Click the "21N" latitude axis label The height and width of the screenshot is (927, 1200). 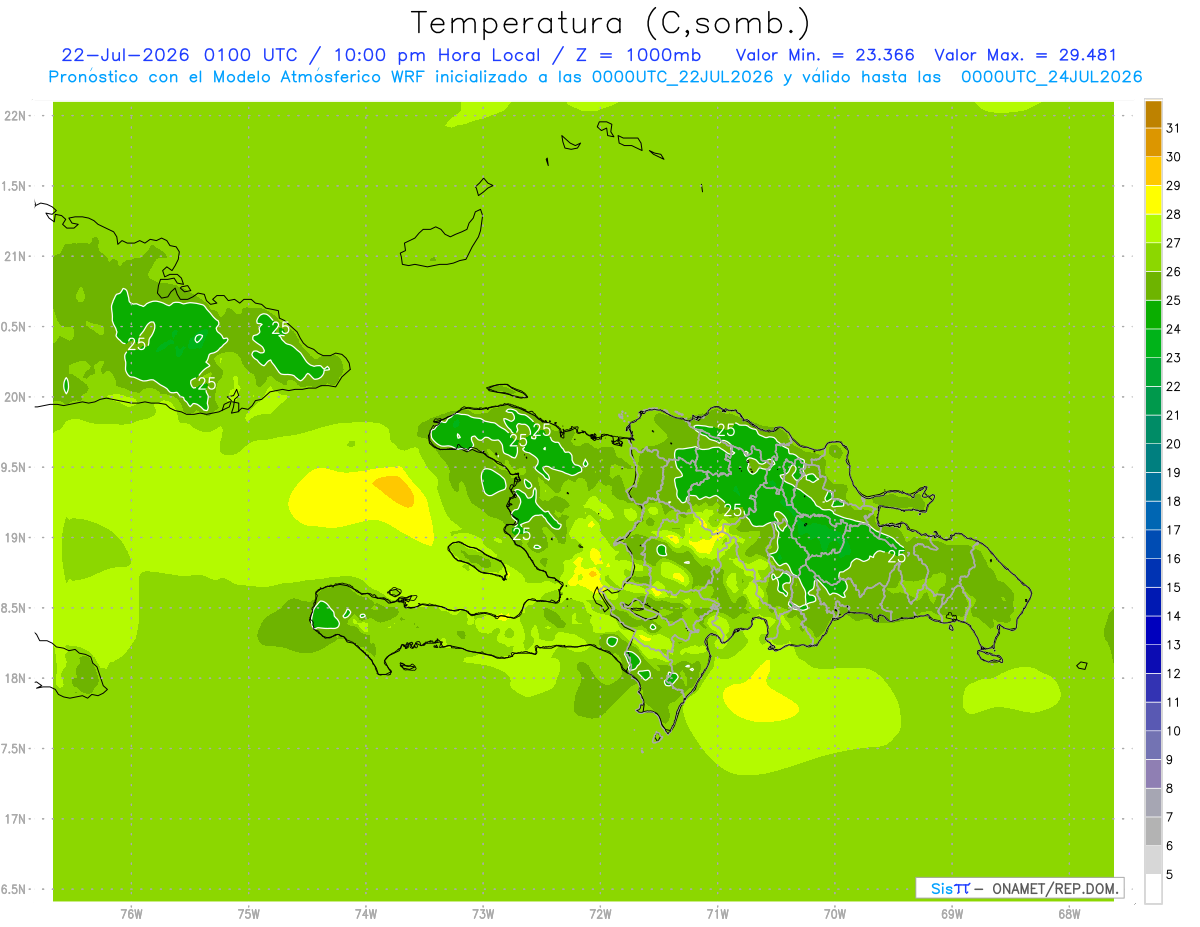tap(14, 256)
